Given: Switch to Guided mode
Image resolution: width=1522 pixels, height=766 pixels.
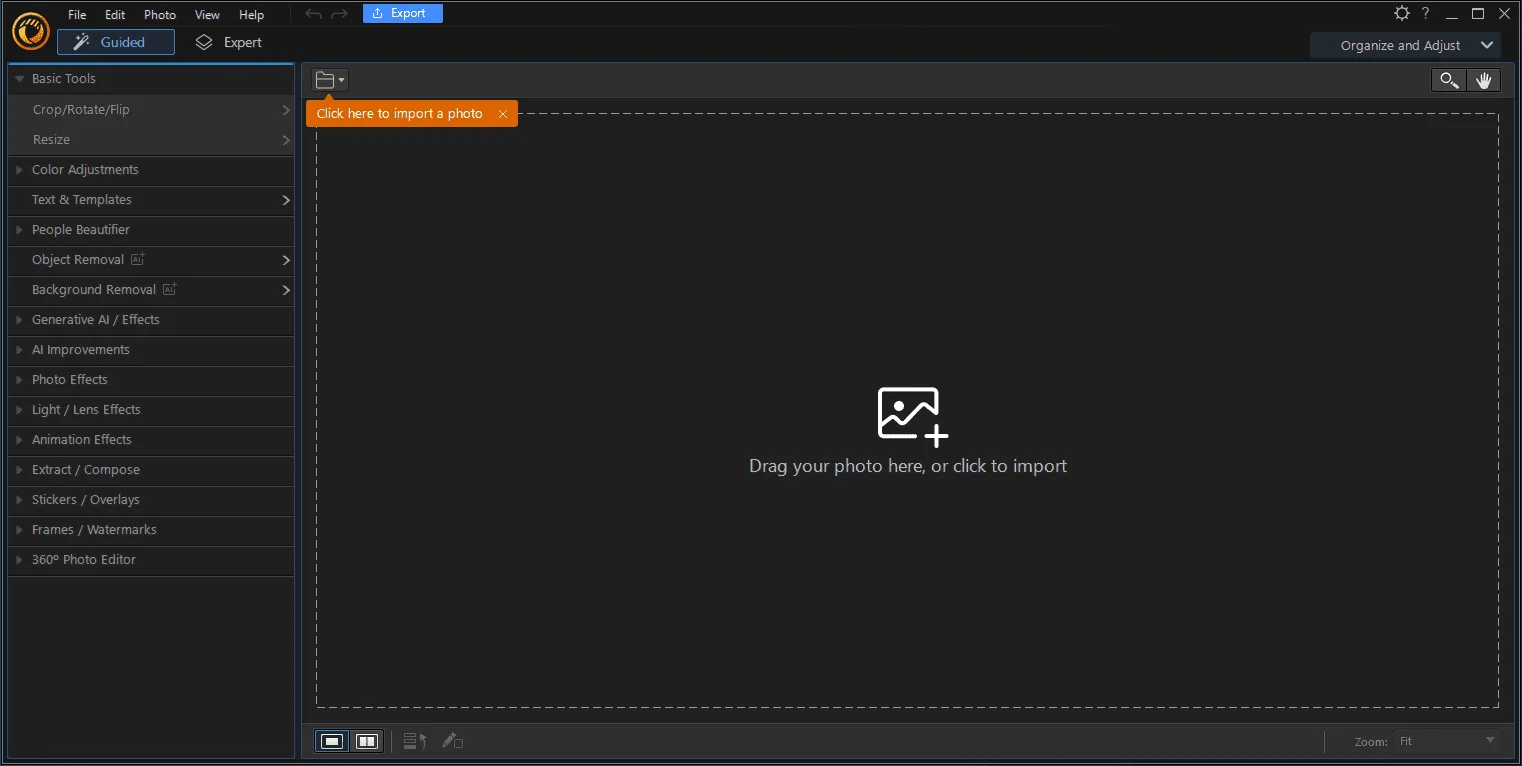Looking at the screenshot, I should pyautogui.click(x=116, y=42).
